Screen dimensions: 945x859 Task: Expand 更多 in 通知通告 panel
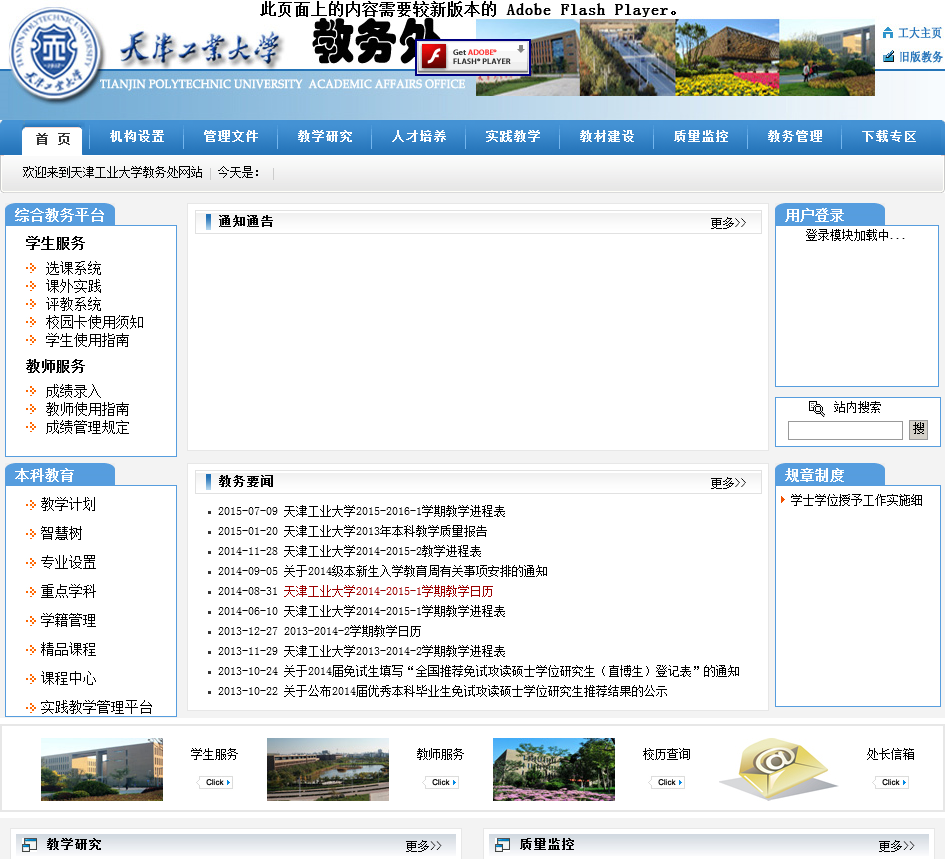point(728,223)
